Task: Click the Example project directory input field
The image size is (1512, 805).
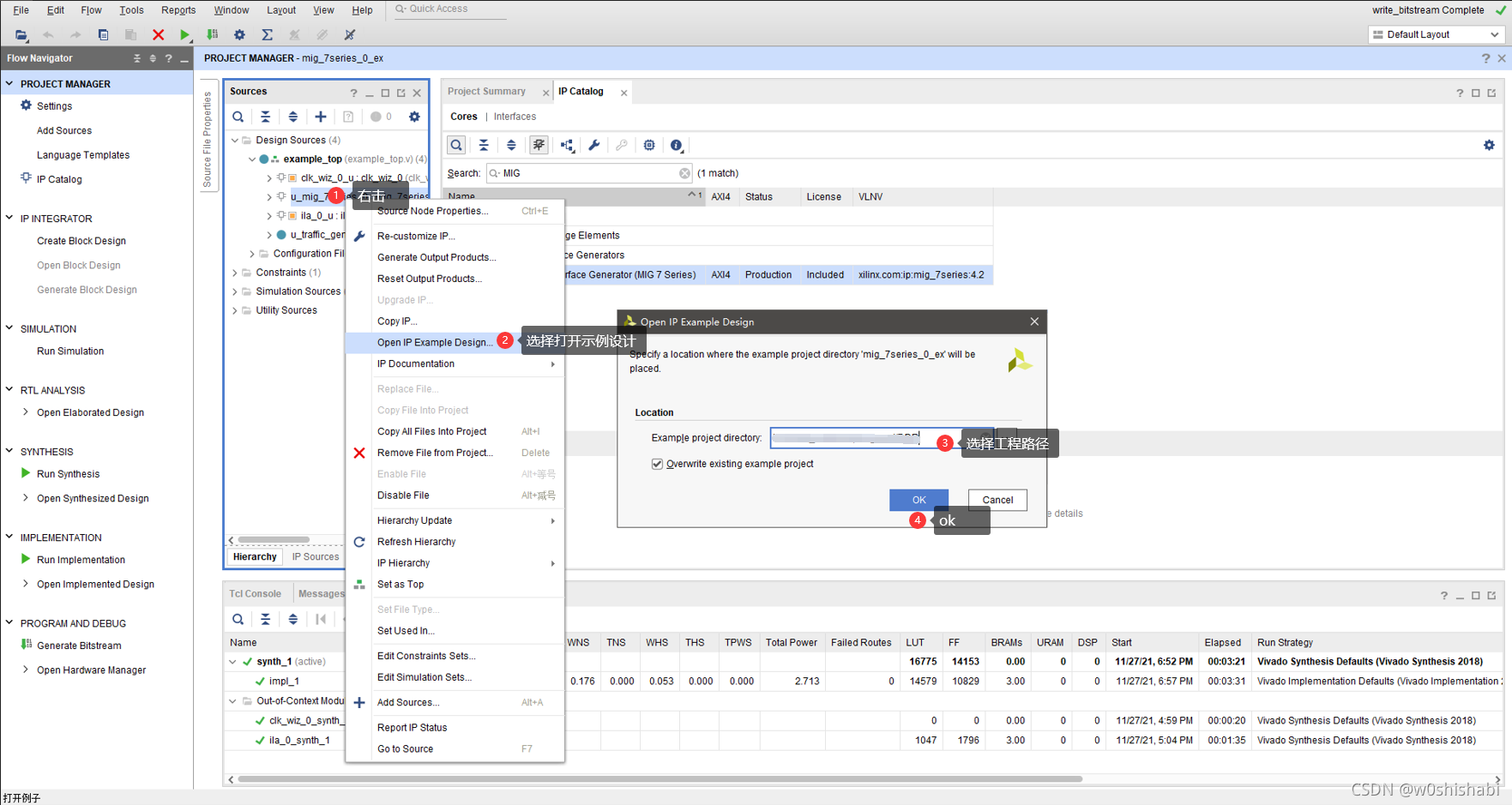Action: point(882,438)
